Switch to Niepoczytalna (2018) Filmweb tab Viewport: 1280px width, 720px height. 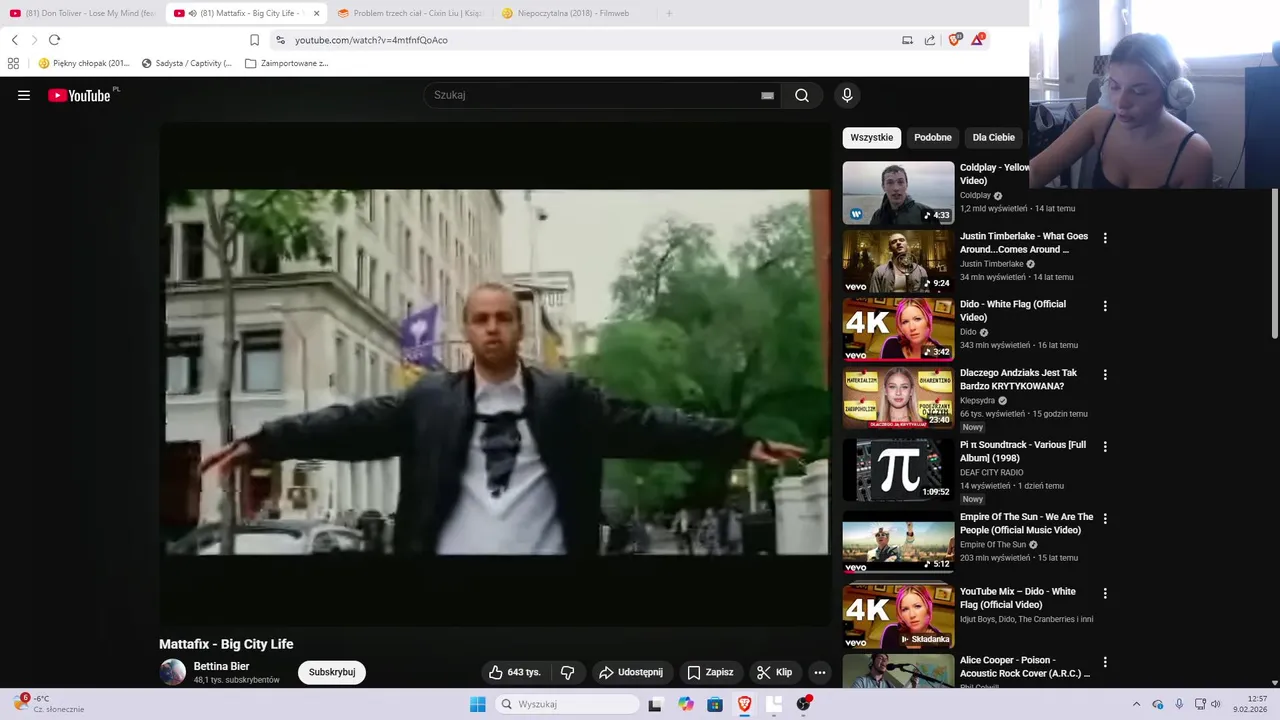[x=573, y=13]
